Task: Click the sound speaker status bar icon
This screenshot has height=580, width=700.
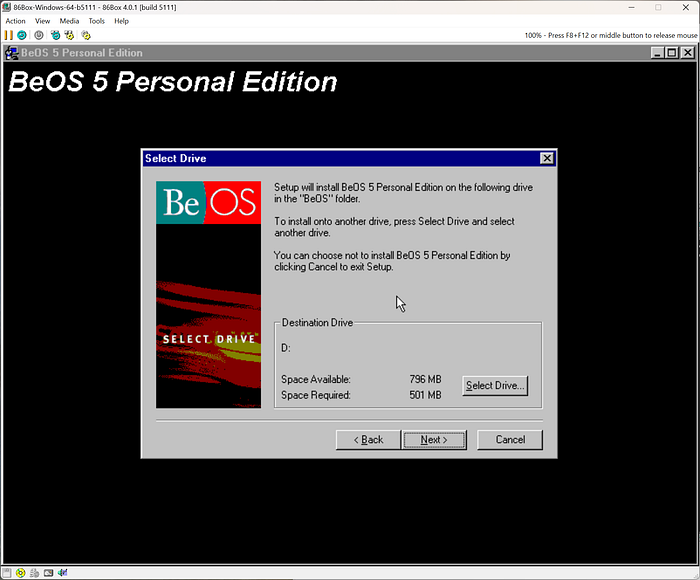Action: (62, 572)
